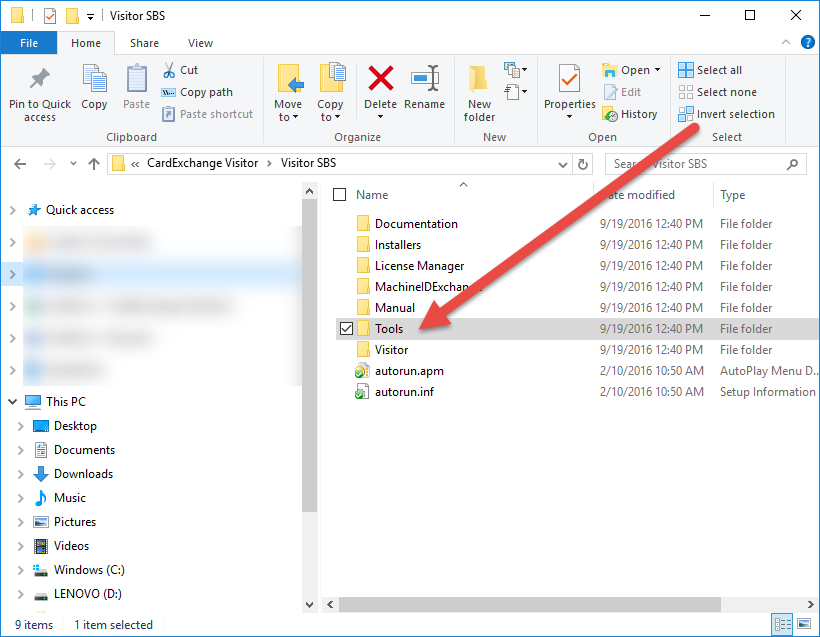Click the Properties quick access toolbar icon
This screenshot has width=820, height=637.
click(x=50, y=16)
